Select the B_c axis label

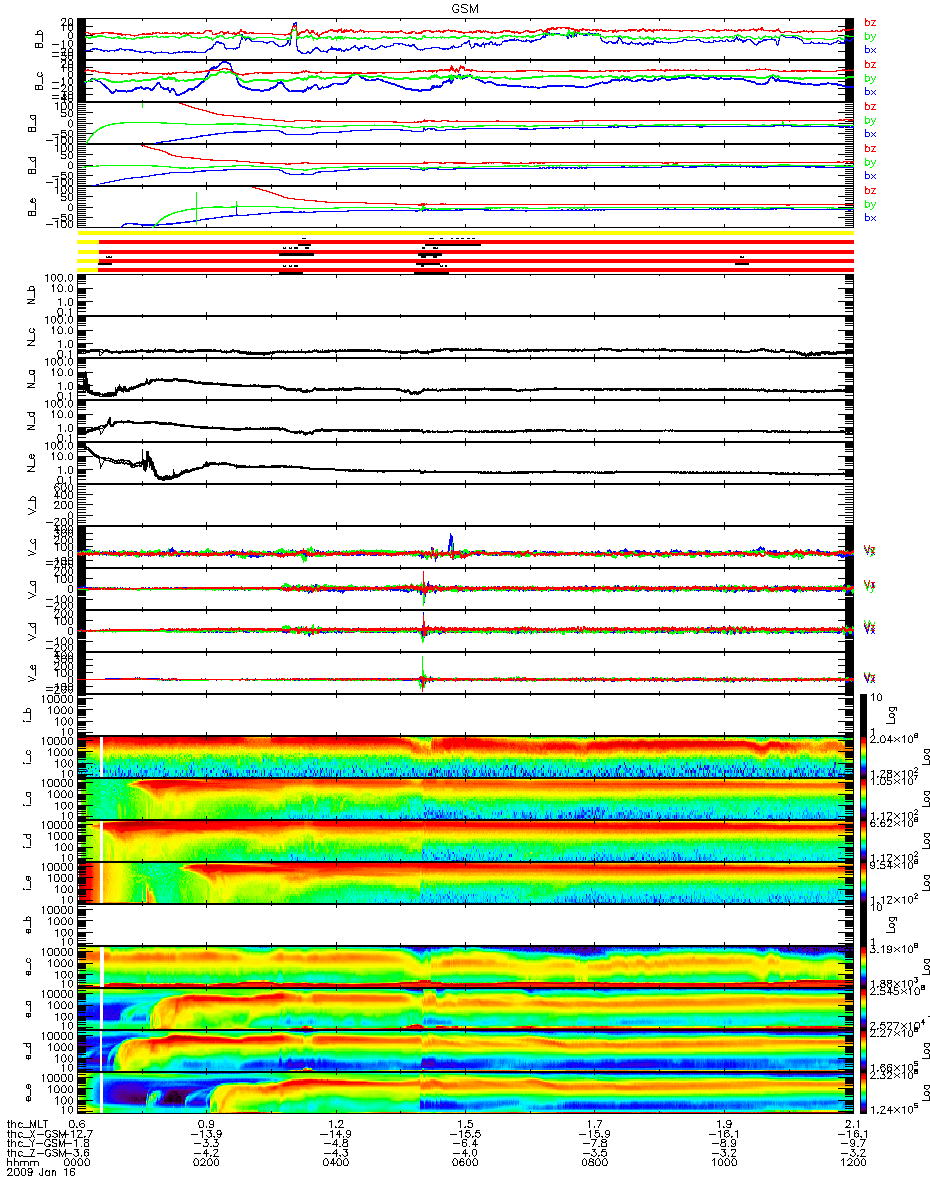tap(41, 81)
